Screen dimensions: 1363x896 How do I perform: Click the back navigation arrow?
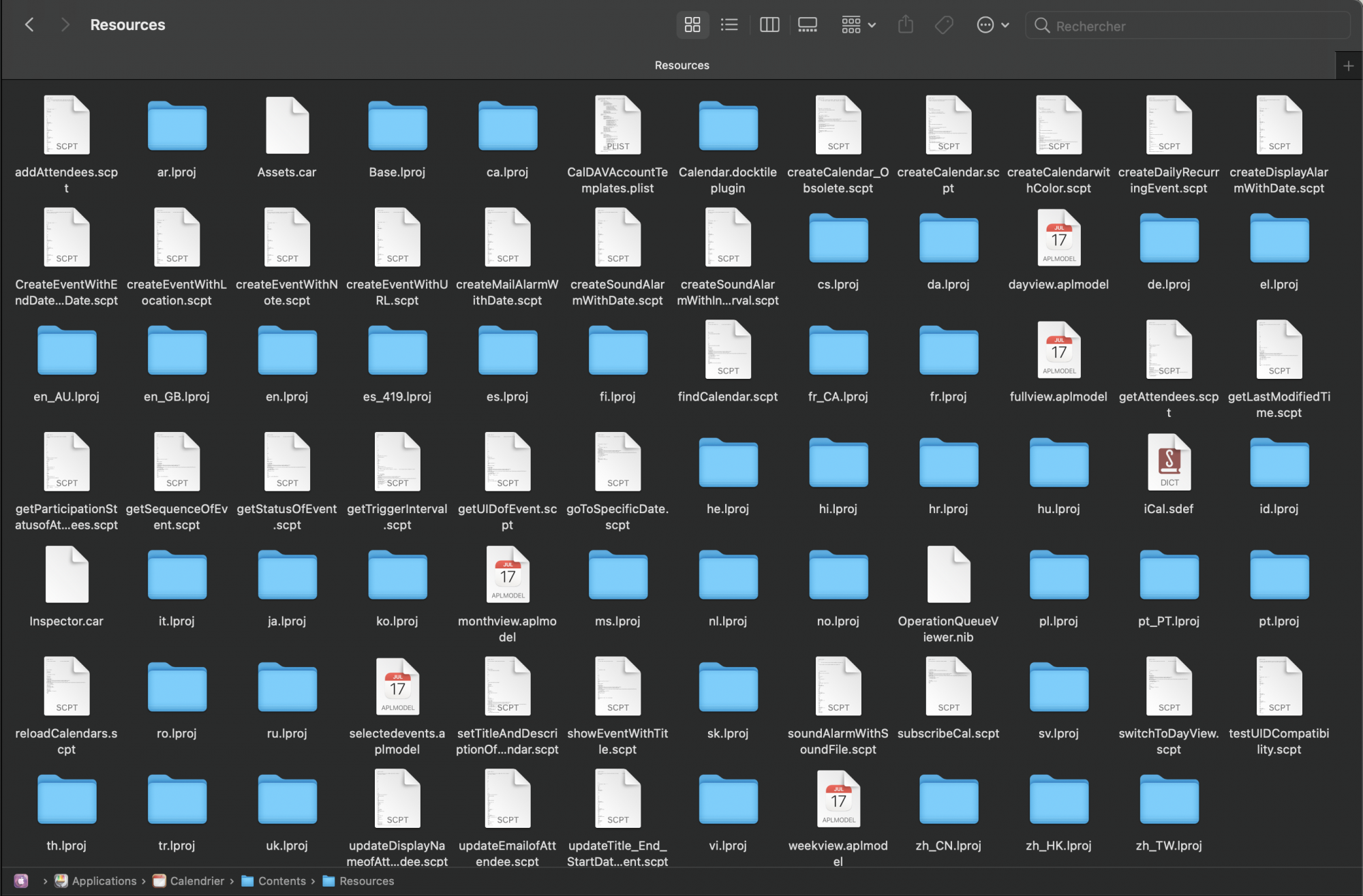click(x=29, y=25)
